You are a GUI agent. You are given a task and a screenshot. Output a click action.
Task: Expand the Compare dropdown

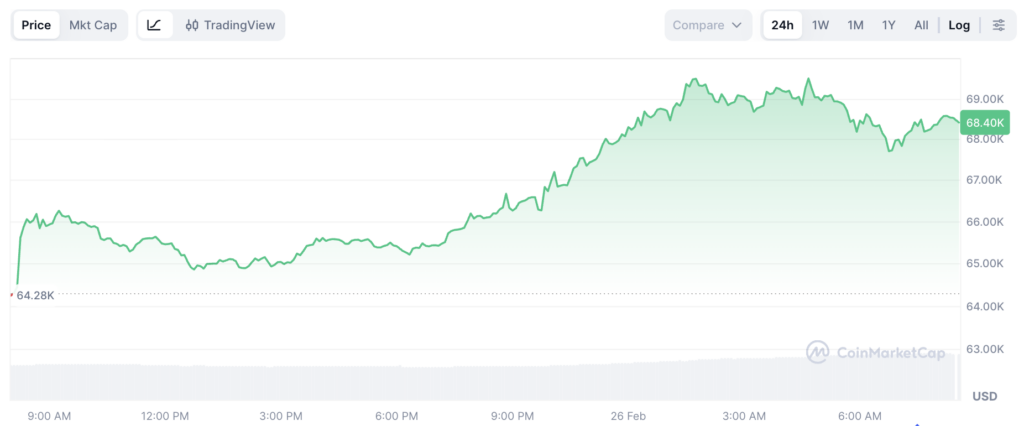point(708,25)
